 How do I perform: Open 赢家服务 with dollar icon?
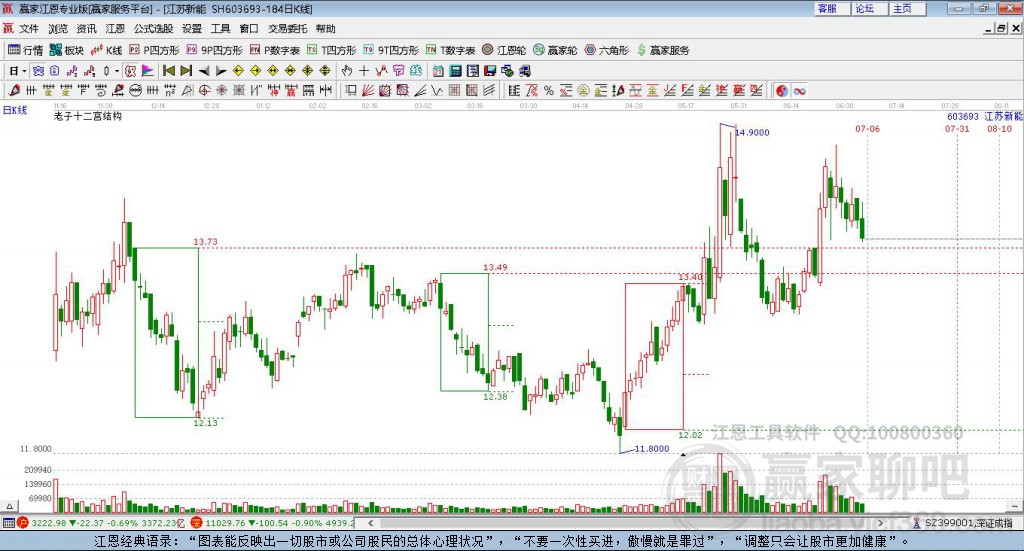point(663,50)
